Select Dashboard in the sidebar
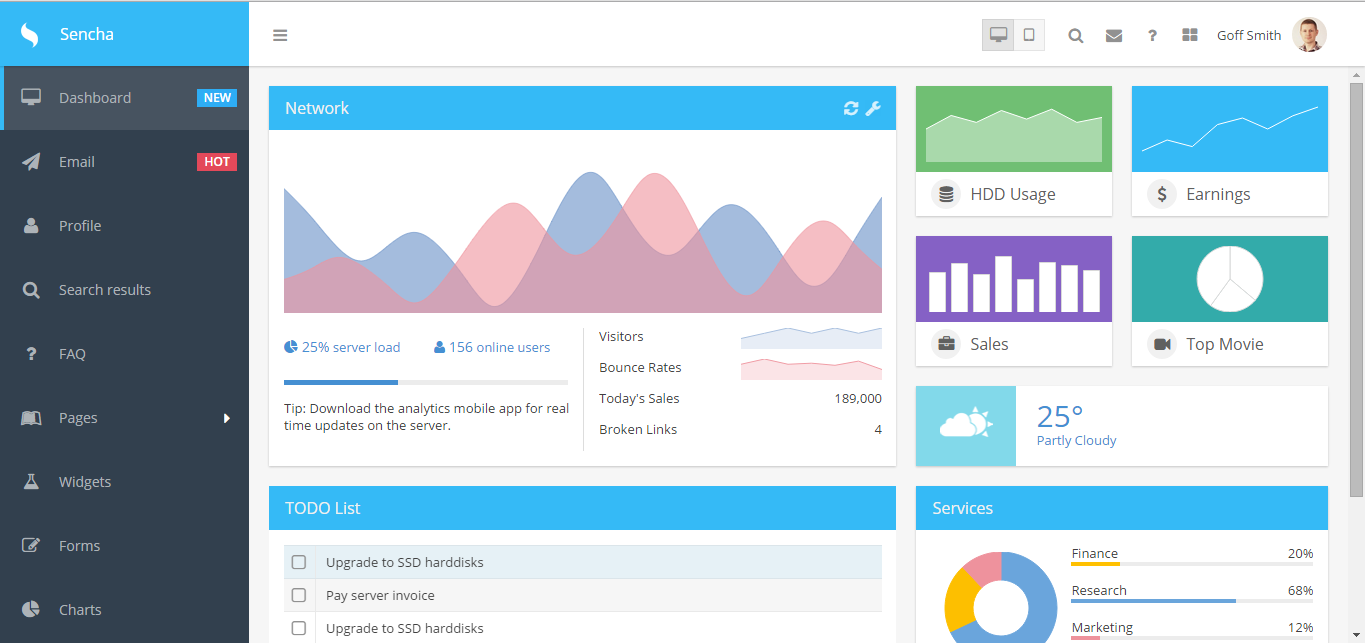Image resolution: width=1365 pixels, height=643 pixels. [125, 98]
